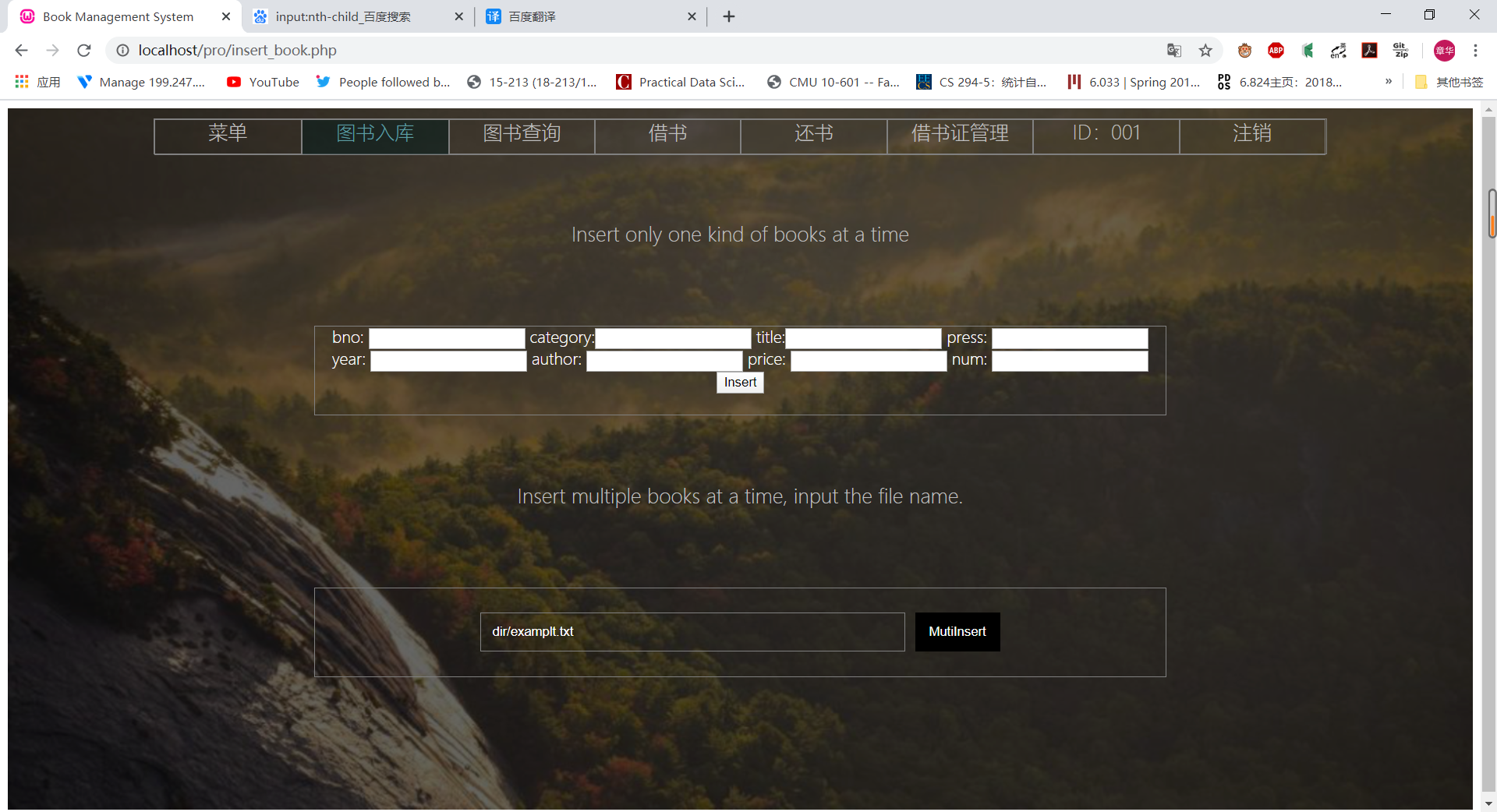Click the Insert button
The width and height of the screenshot is (1497, 812).
pos(740,383)
